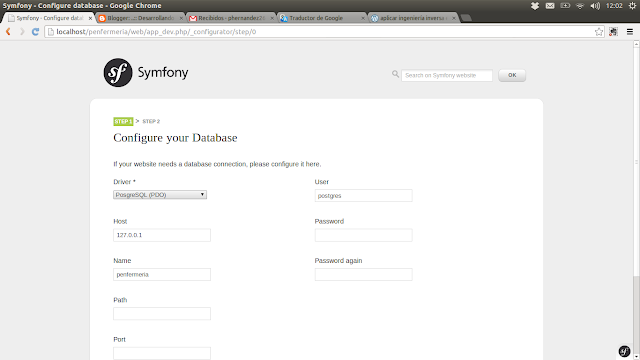Open the battery indicator
The image size is (640, 360).
point(565,6)
